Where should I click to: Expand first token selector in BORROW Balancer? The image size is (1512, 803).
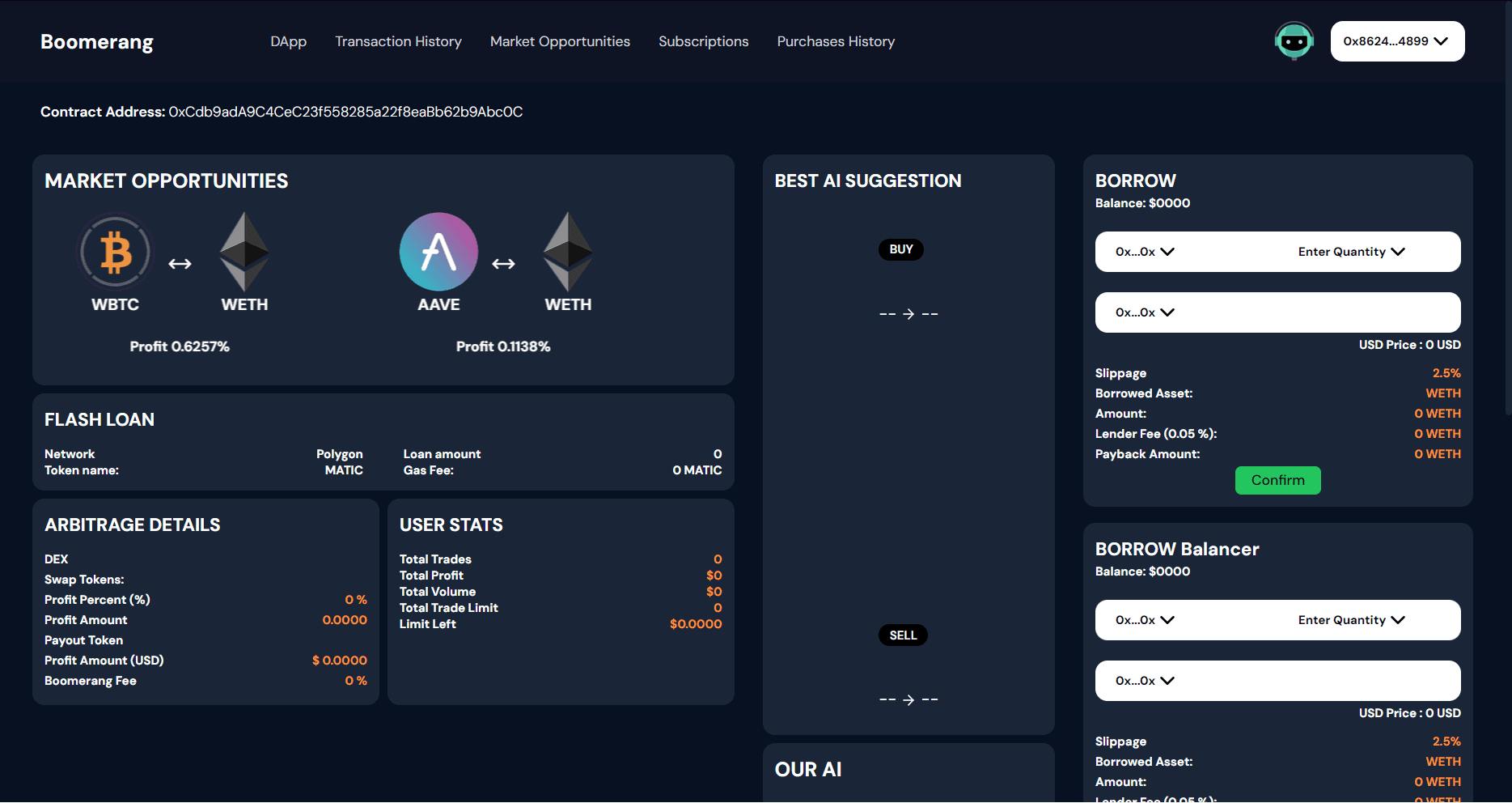click(1145, 620)
